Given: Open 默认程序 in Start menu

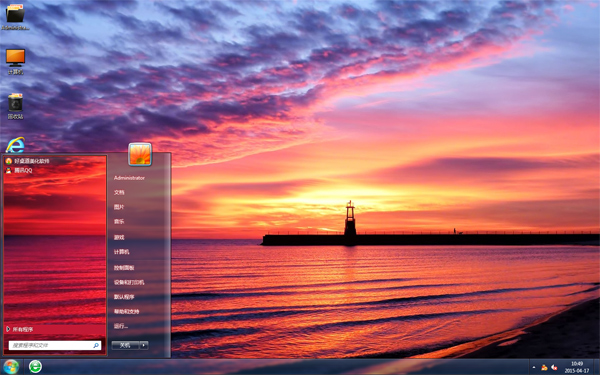Looking at the screenshot, I should [124, 297].
